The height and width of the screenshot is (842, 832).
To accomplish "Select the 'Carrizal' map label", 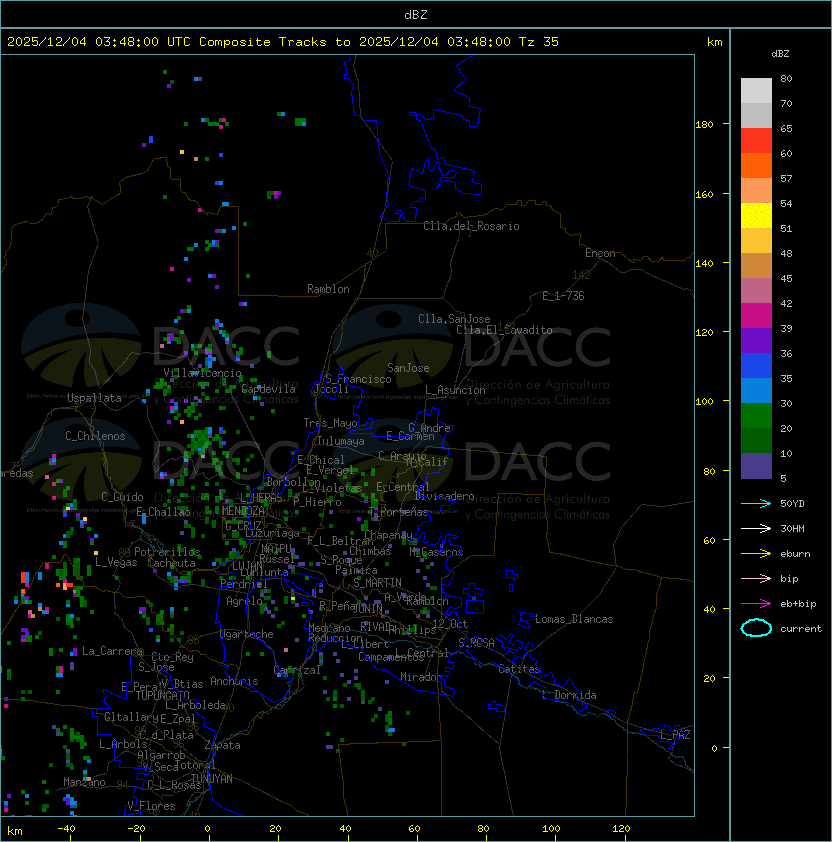I will point(297,670).
